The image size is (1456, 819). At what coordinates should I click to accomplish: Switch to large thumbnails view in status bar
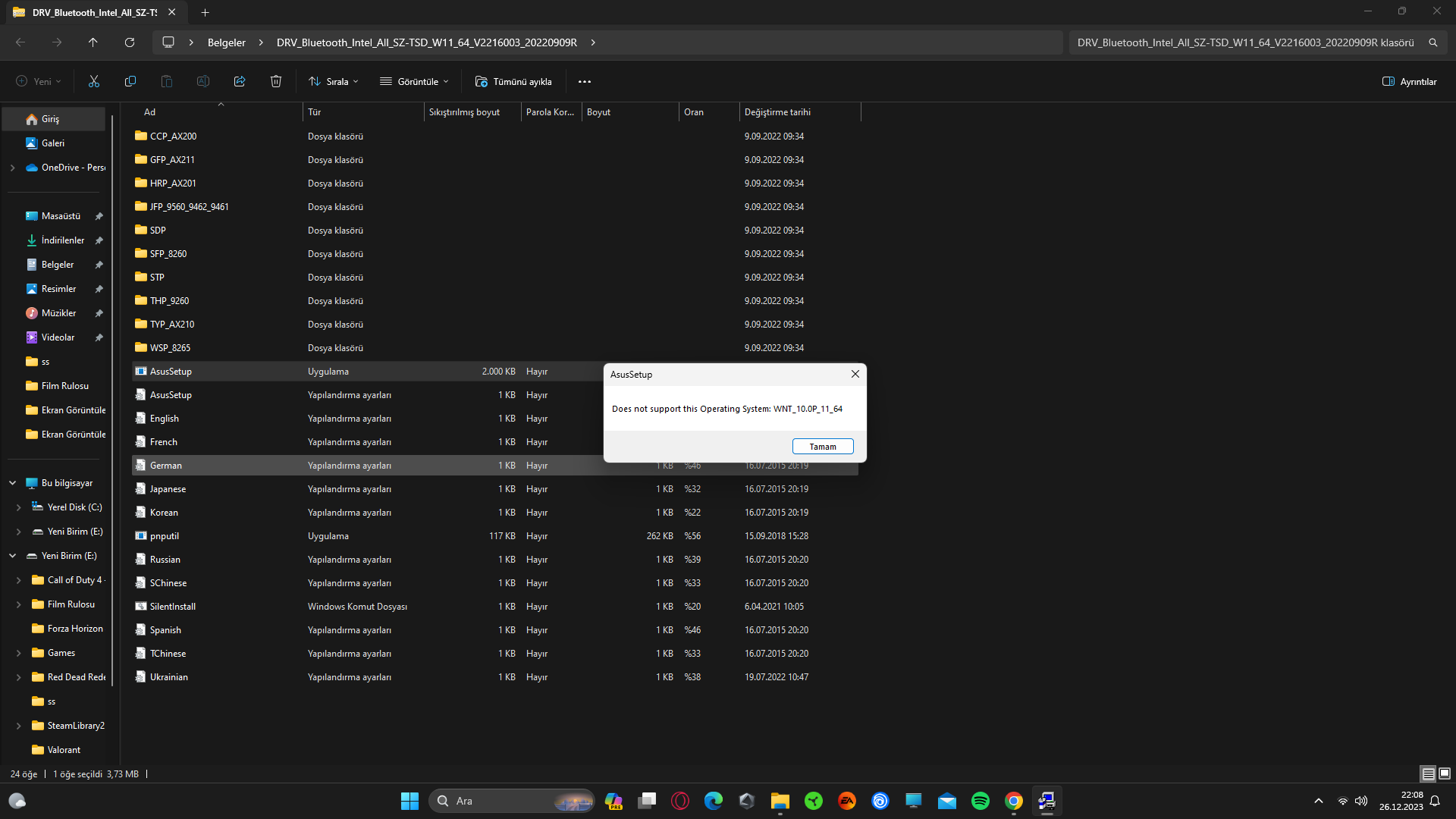[x=1445, y=773]
